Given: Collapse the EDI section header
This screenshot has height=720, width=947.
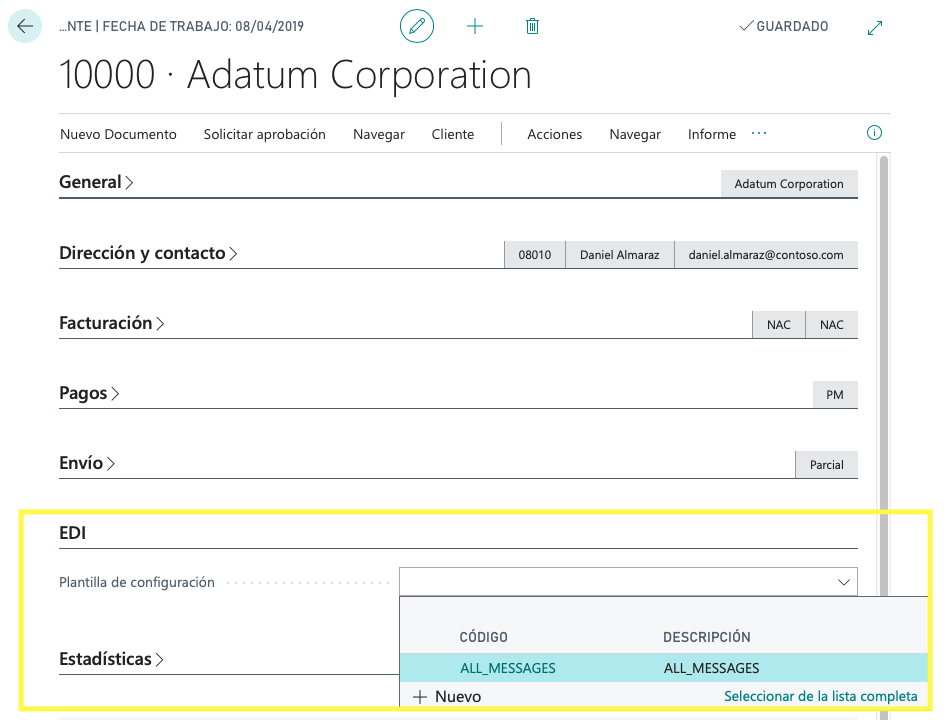Looking at the screenshot, I should click(x=72, y=533).
